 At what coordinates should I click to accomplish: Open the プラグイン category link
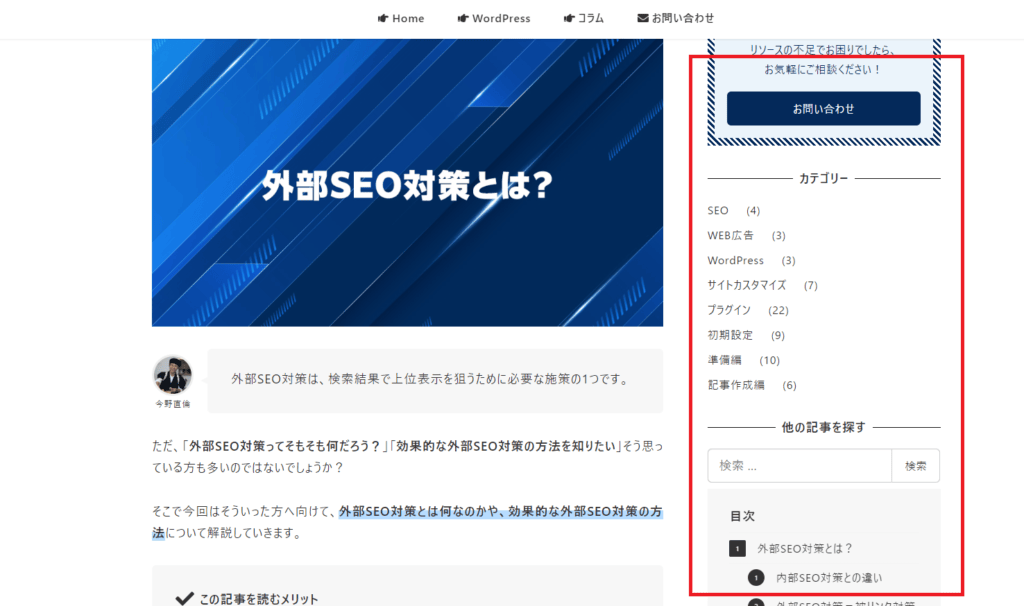click(729, 310)
